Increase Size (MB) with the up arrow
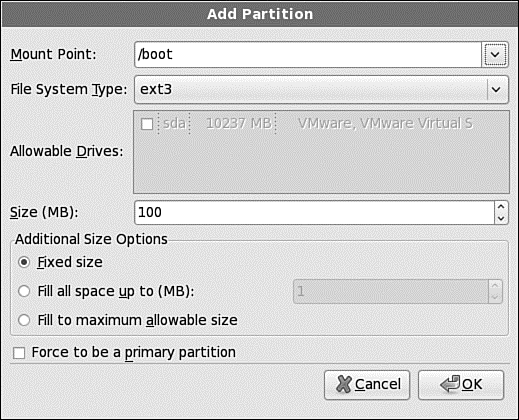This screenshot has width=519, height=420. click(501, 207)
